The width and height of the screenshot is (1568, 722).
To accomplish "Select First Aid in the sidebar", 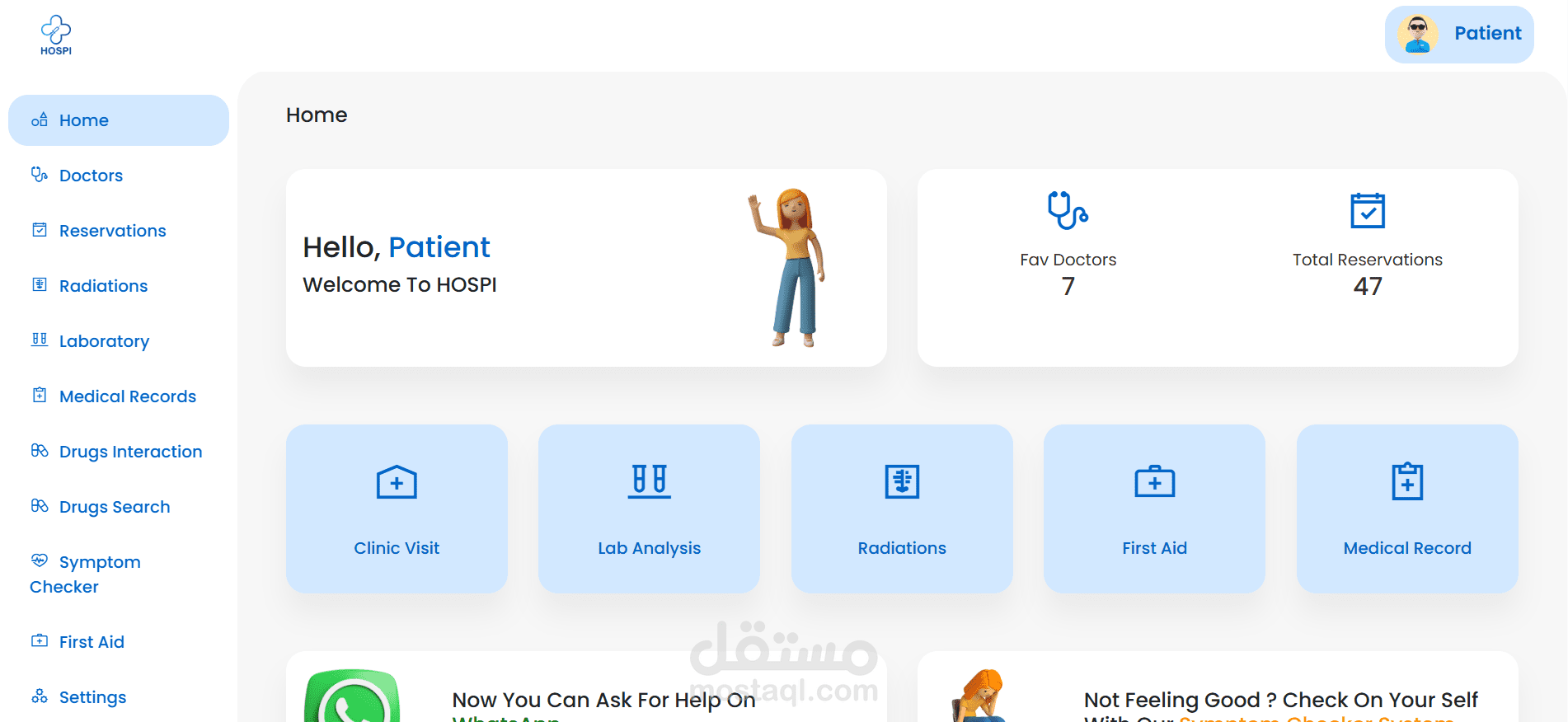I will tap(119, 642).
